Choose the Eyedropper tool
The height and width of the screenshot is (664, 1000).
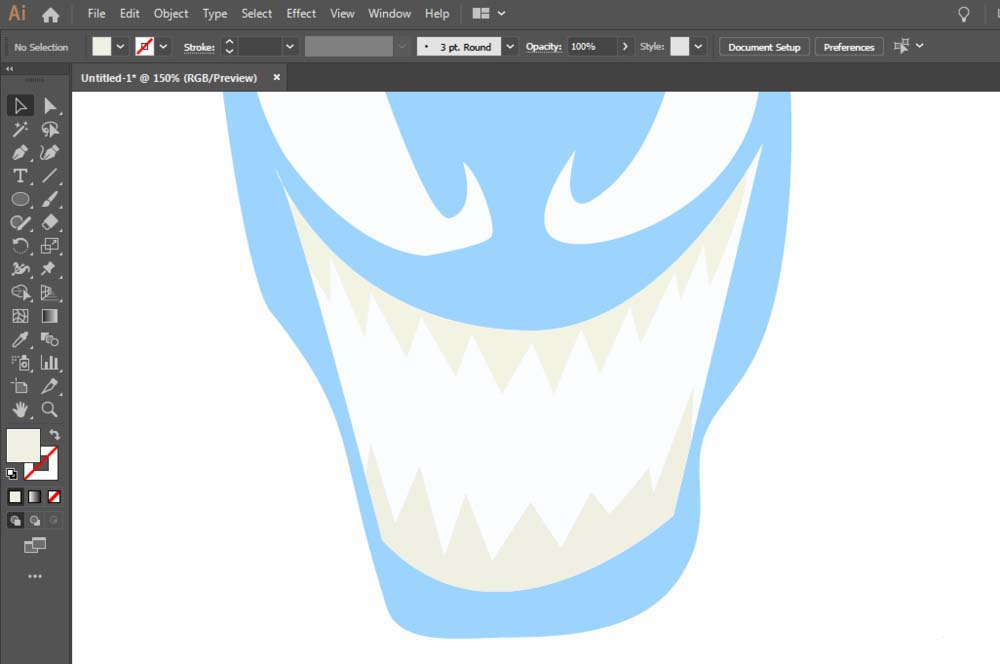click(20, 339)
